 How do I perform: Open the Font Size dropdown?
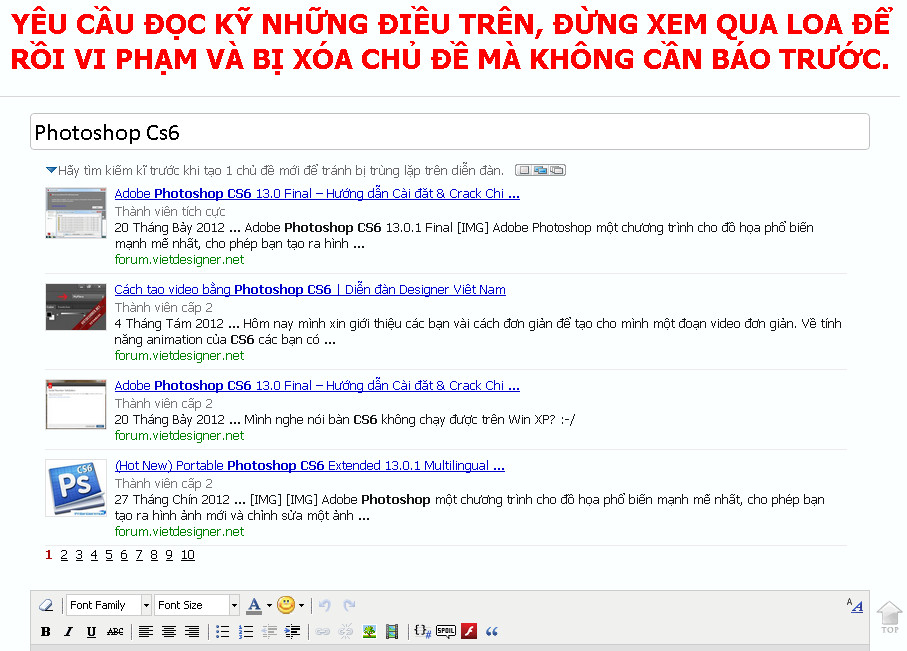197,605
